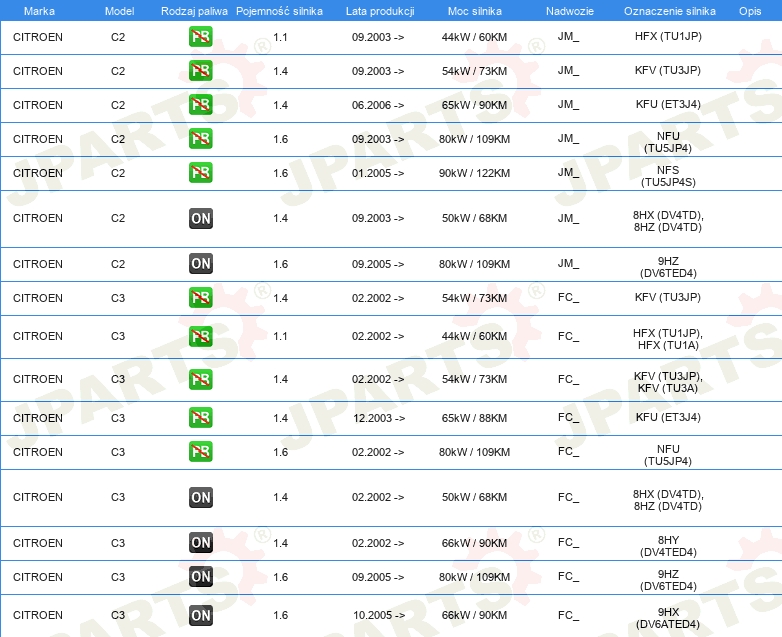Select 1.1 capacity in the C2 HFX row
The height and width of the screenshot is (637, 782).
click(x=280, y=37)
